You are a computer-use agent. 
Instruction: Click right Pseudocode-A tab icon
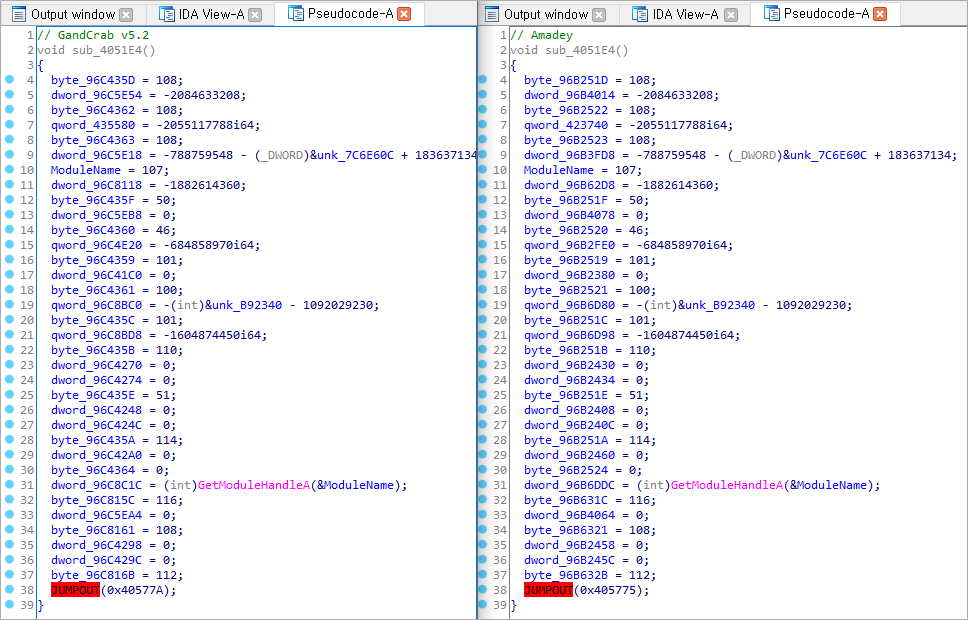point(772,14)
